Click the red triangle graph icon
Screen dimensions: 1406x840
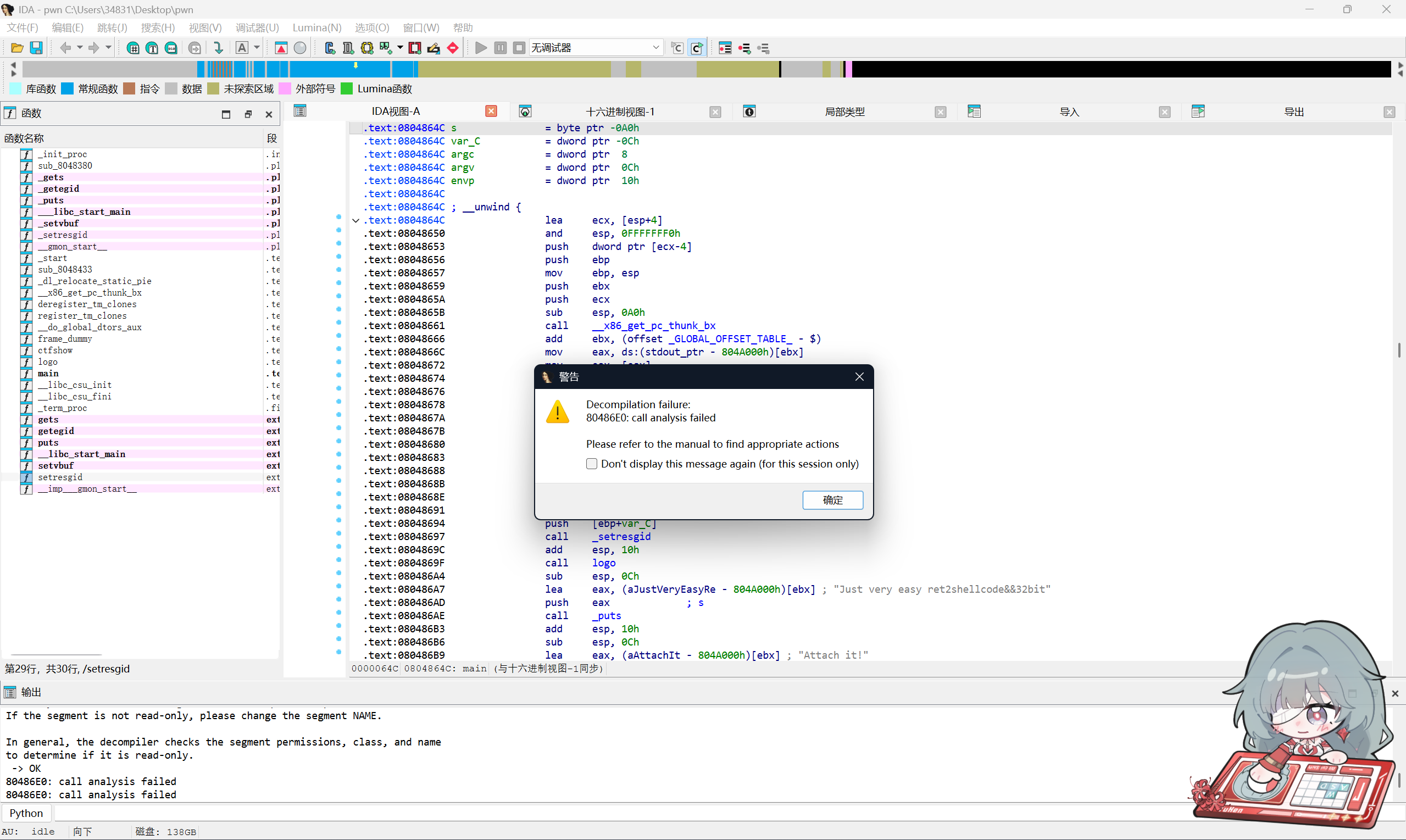point(281,48)
